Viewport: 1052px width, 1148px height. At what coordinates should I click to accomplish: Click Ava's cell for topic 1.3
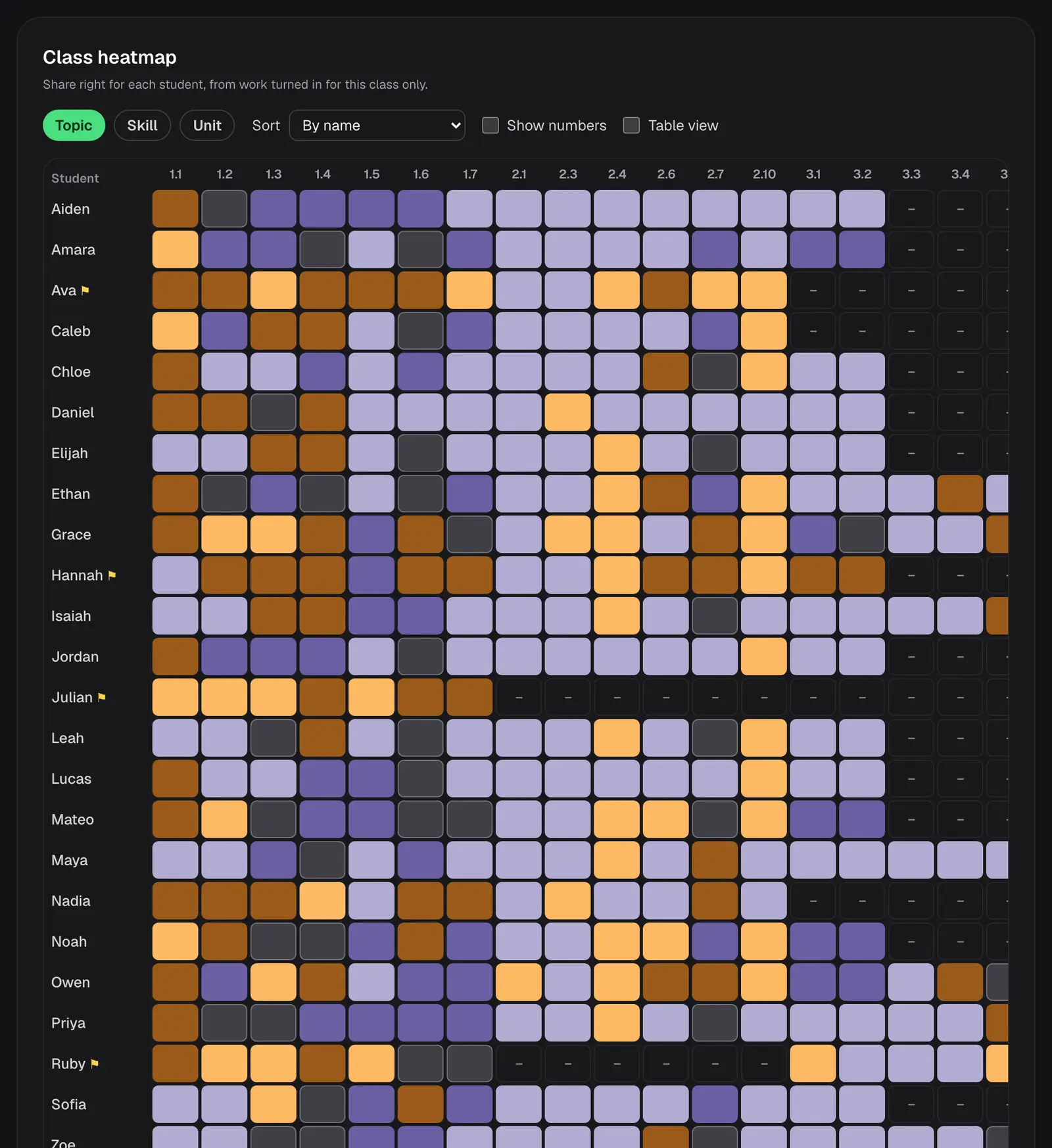[x=274, y=290]
